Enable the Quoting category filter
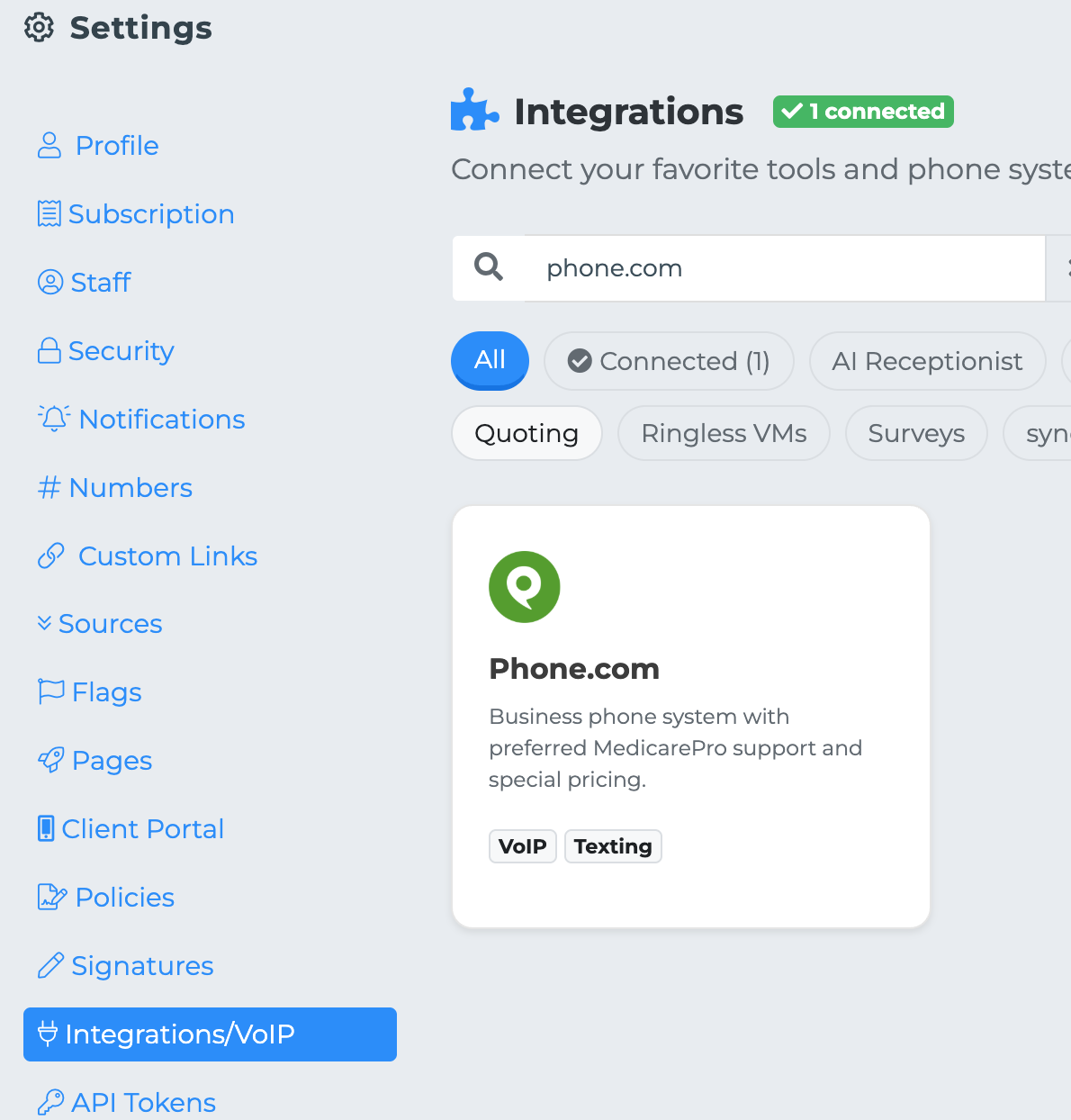The image size is (1071, 1120). (526, 433)
